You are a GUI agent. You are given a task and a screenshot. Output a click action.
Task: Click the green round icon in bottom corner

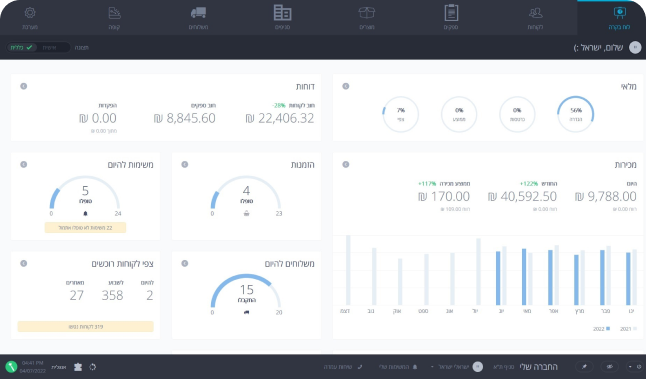click(x=11, y=367)
